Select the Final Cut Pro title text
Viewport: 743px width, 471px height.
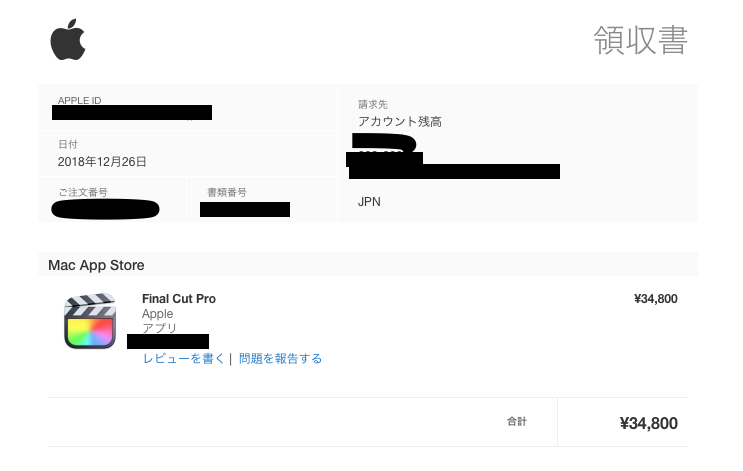pyautogui.click(x=179, y=298)
